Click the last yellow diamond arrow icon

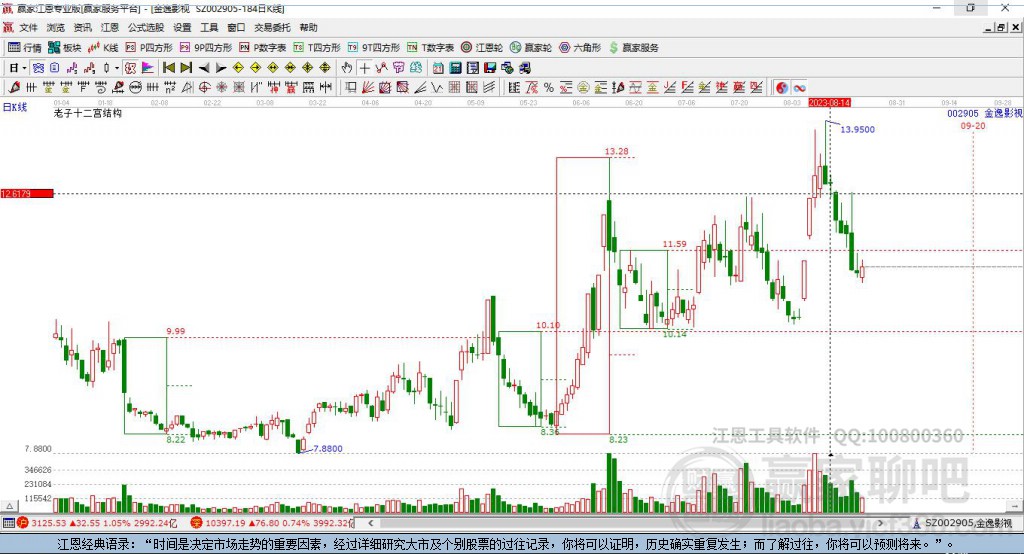325,68
